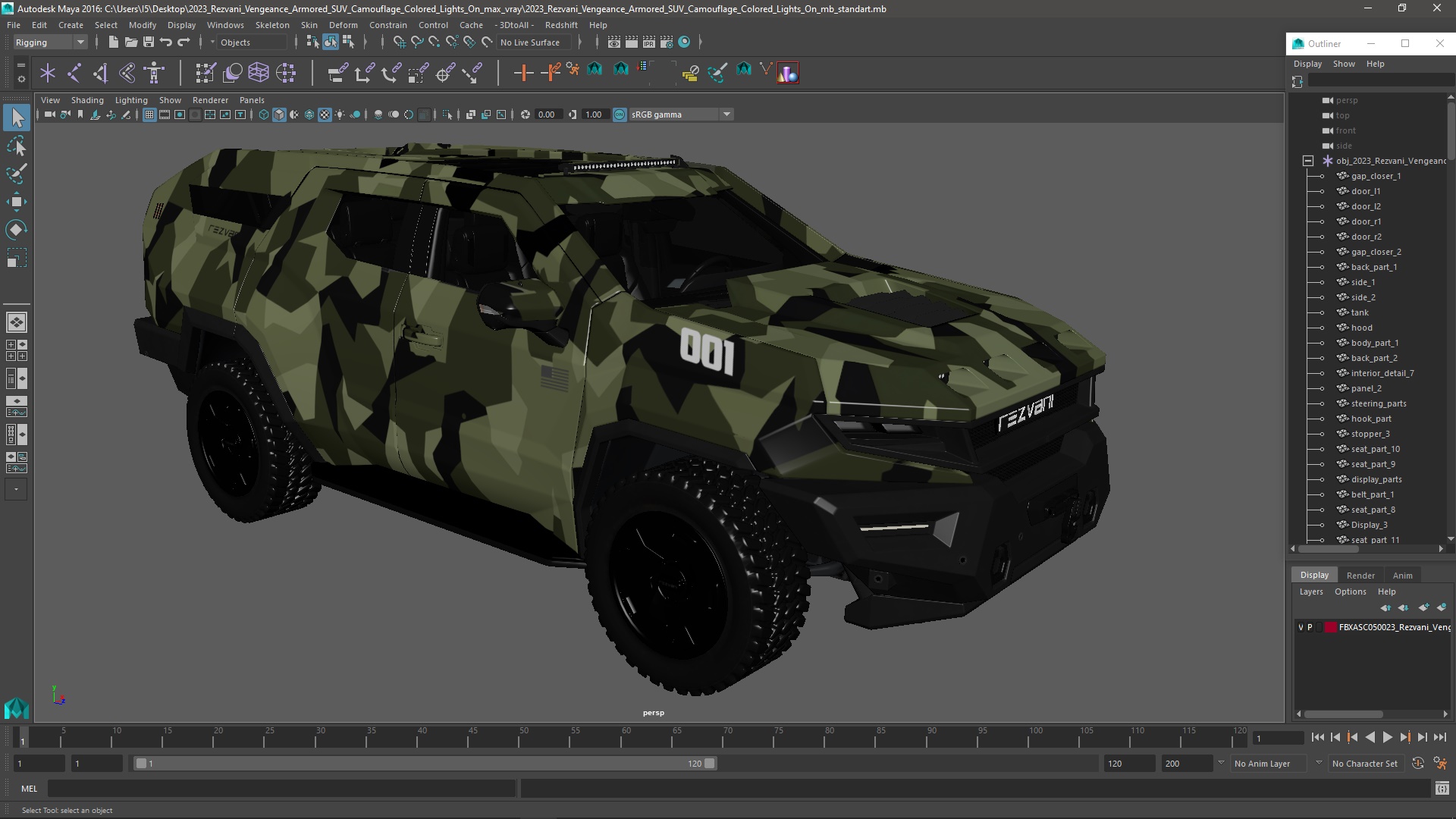
Task: Toggle the viewport grid display
Action: tap(149, 115)
